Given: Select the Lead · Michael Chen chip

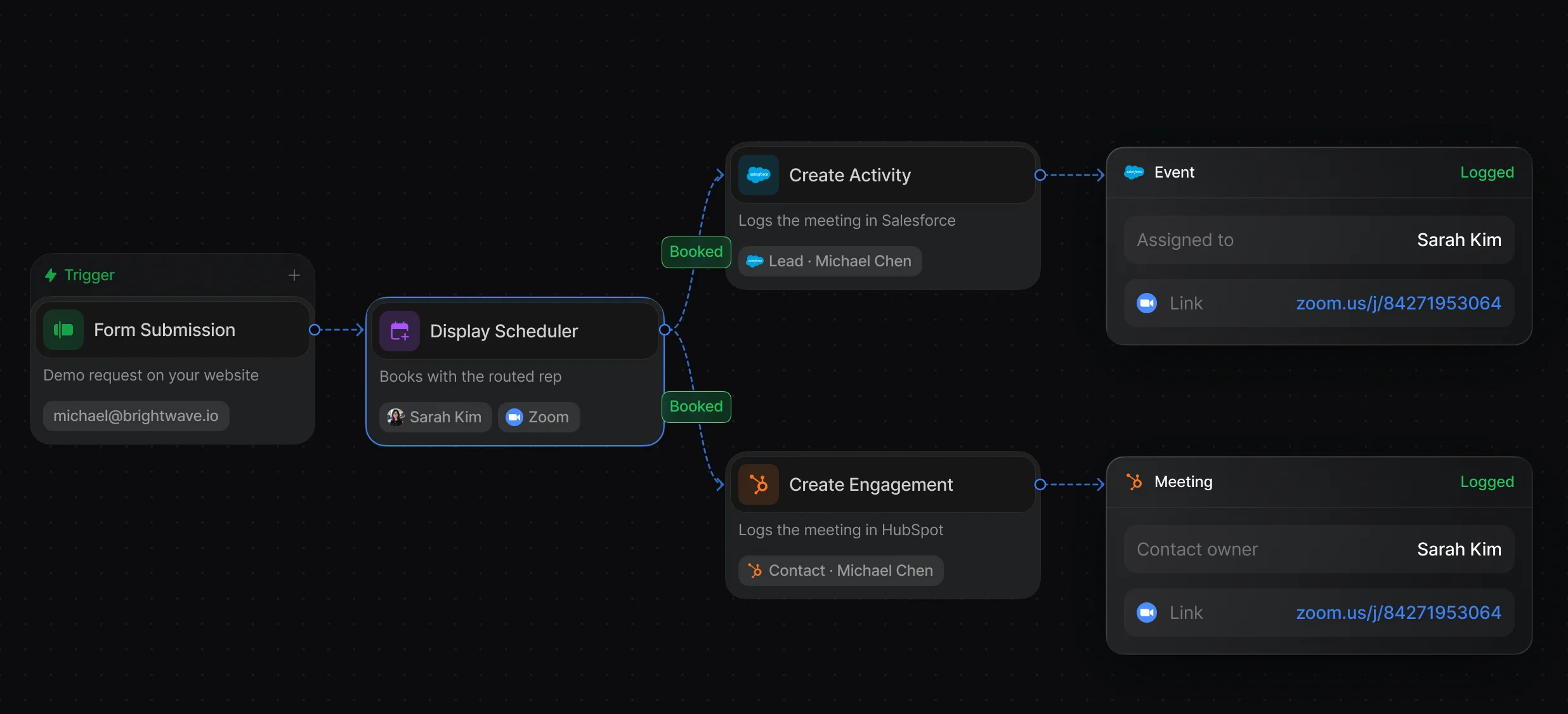Looking at the screenshot, I should coord(830,261).
